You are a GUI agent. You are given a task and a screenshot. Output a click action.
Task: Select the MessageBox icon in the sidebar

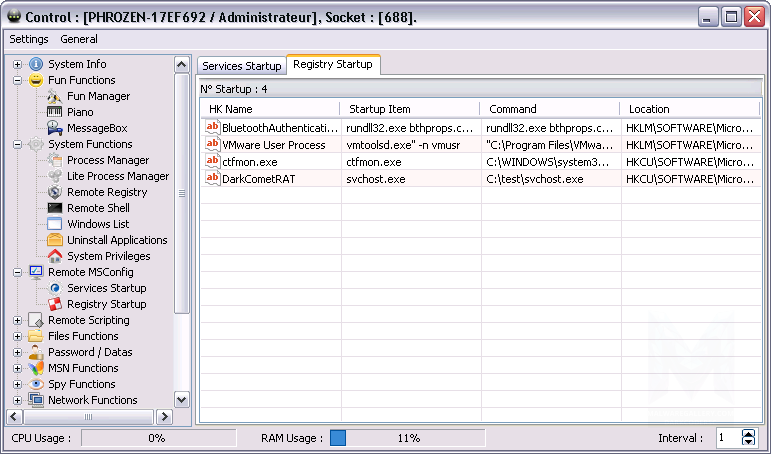(55, 128)
